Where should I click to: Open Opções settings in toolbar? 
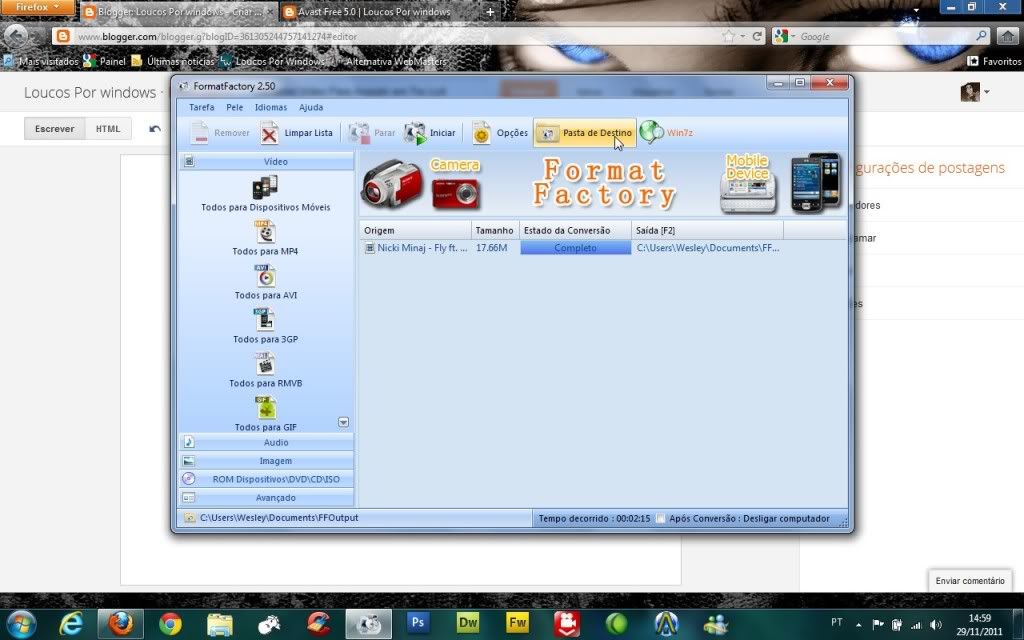coord(499,133)
